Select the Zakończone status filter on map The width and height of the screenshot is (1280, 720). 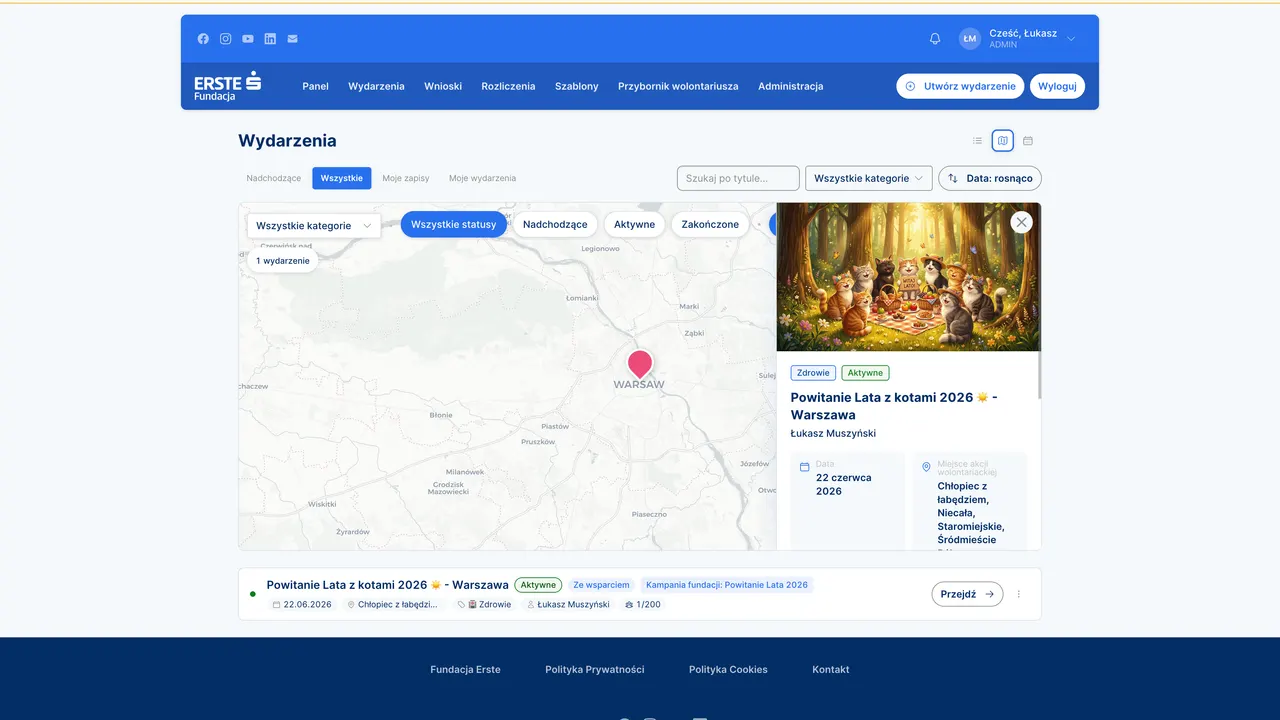click(710, 224)
